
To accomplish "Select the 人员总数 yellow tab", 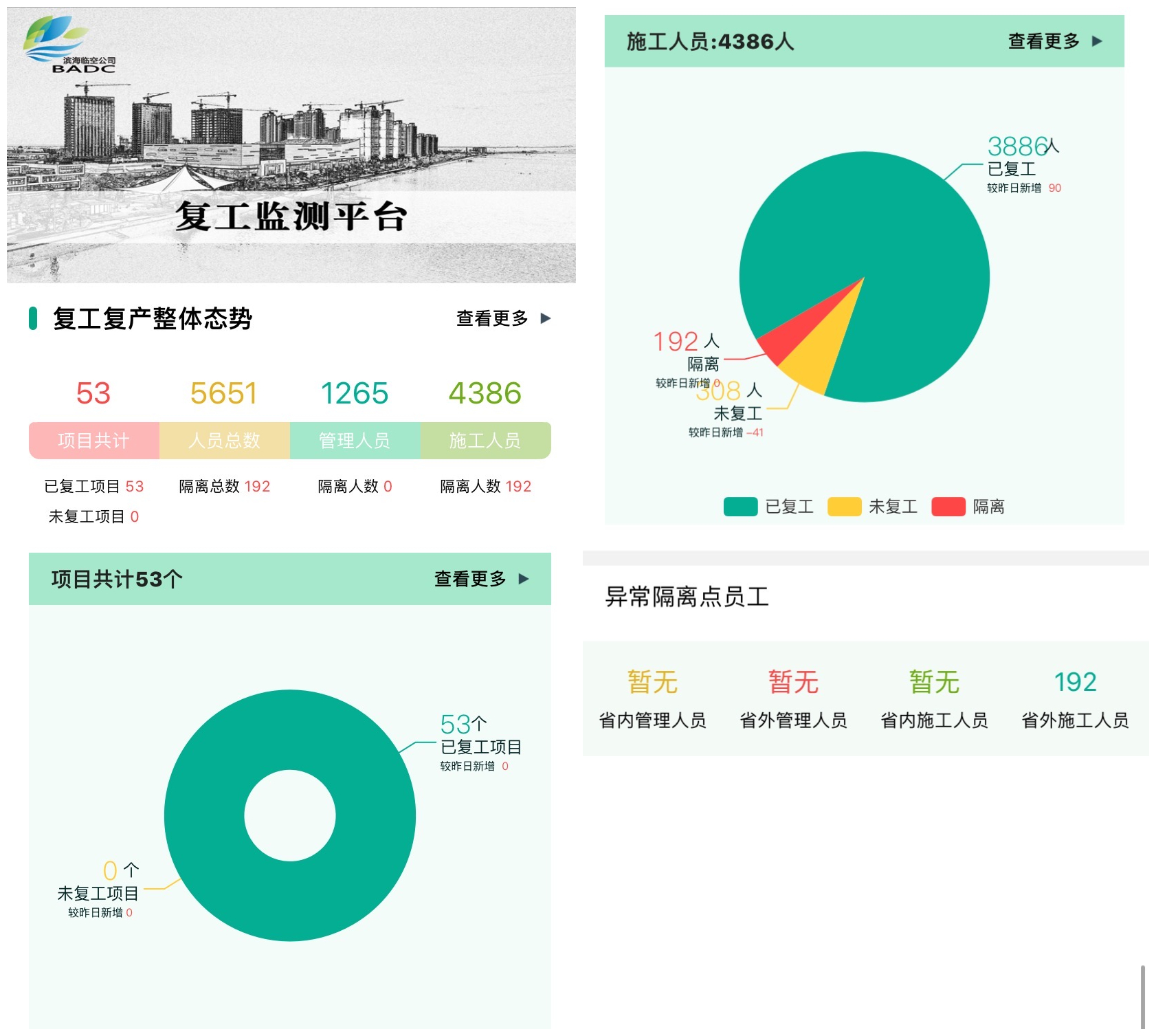I will pos(225,441).
